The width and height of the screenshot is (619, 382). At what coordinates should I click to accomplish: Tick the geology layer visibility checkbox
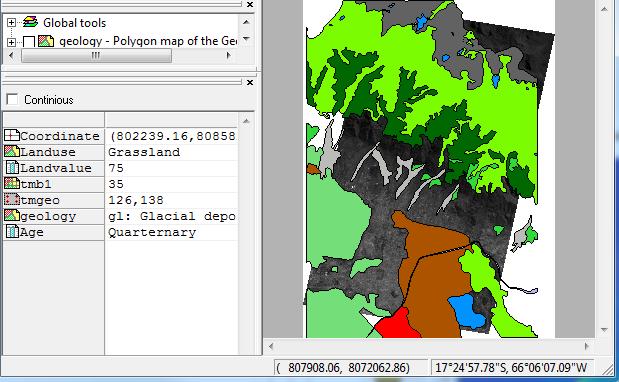(x=29, y=41)
